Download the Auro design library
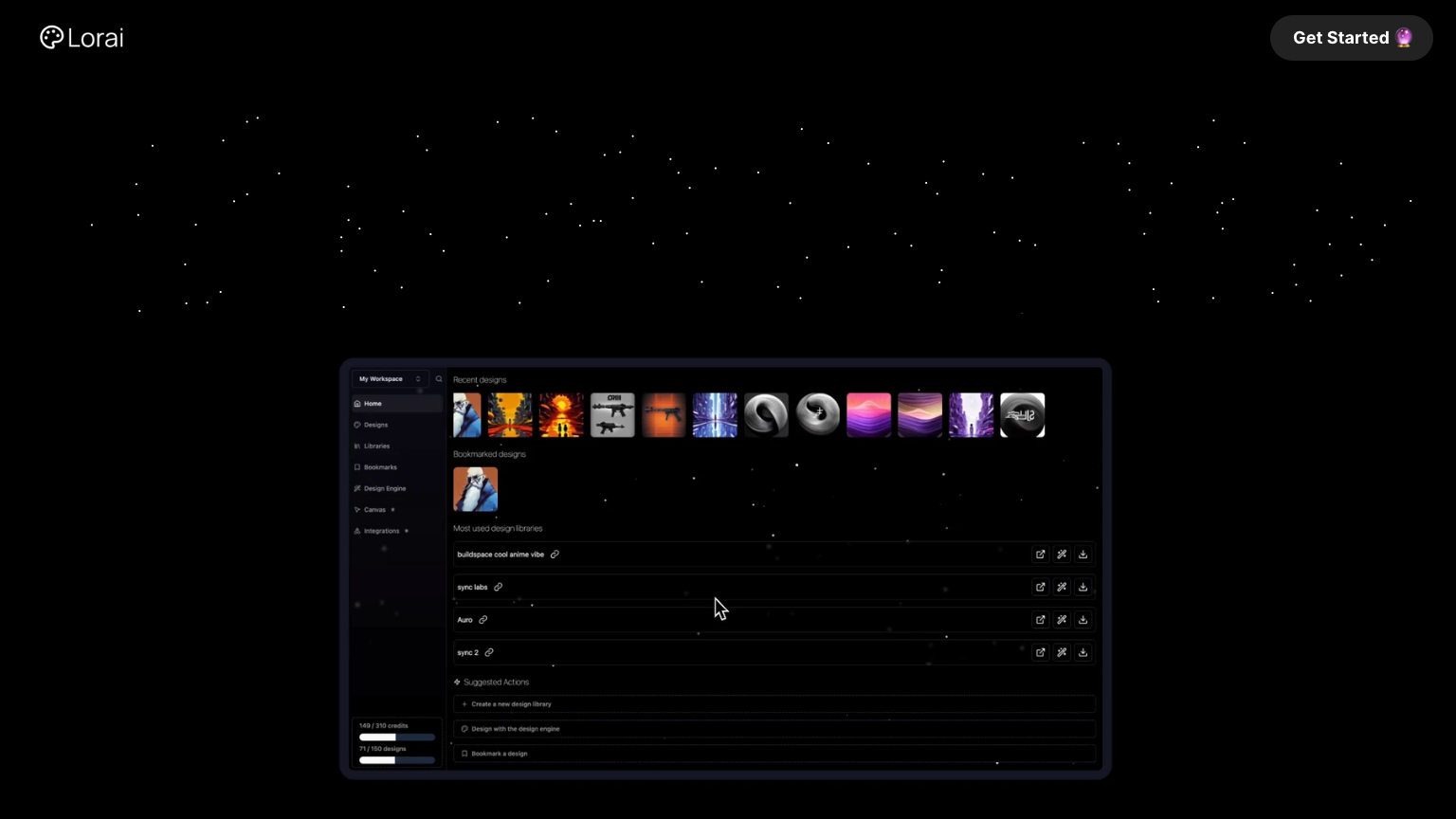Screen dimensions: 1456x819 (x=1083, y=620)
